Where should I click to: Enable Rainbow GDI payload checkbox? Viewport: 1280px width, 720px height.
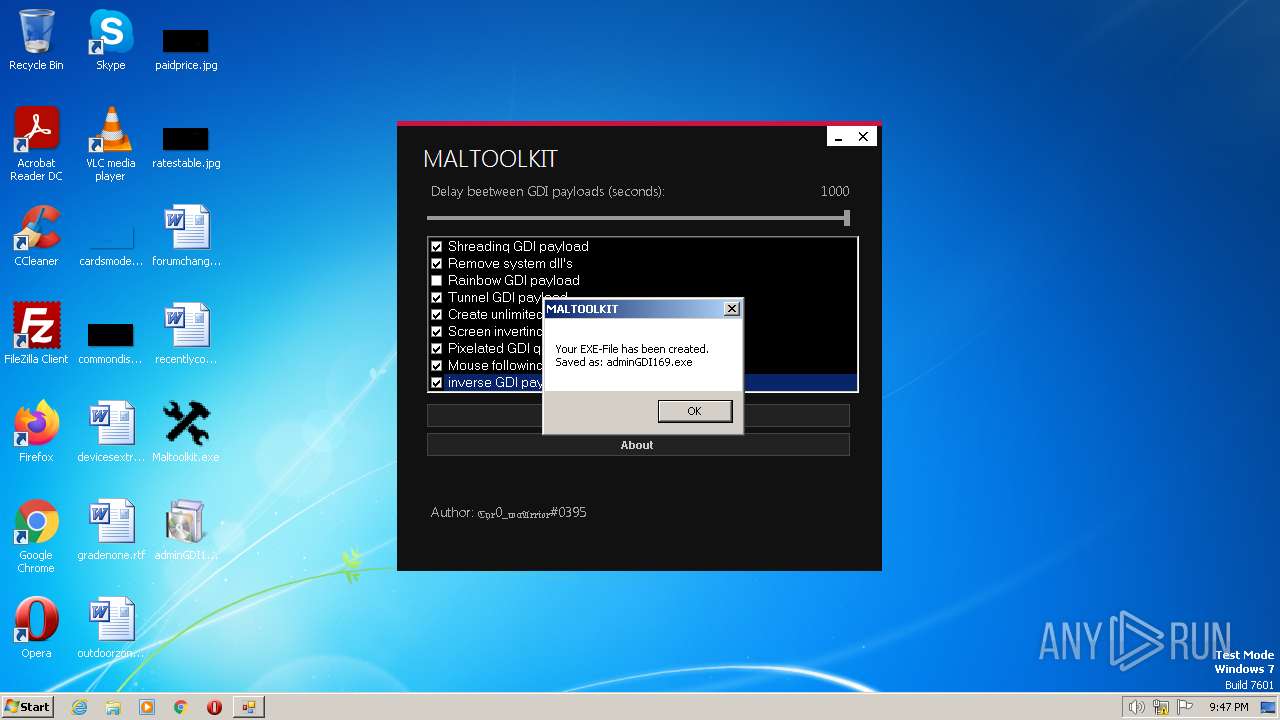pos(436,280)
